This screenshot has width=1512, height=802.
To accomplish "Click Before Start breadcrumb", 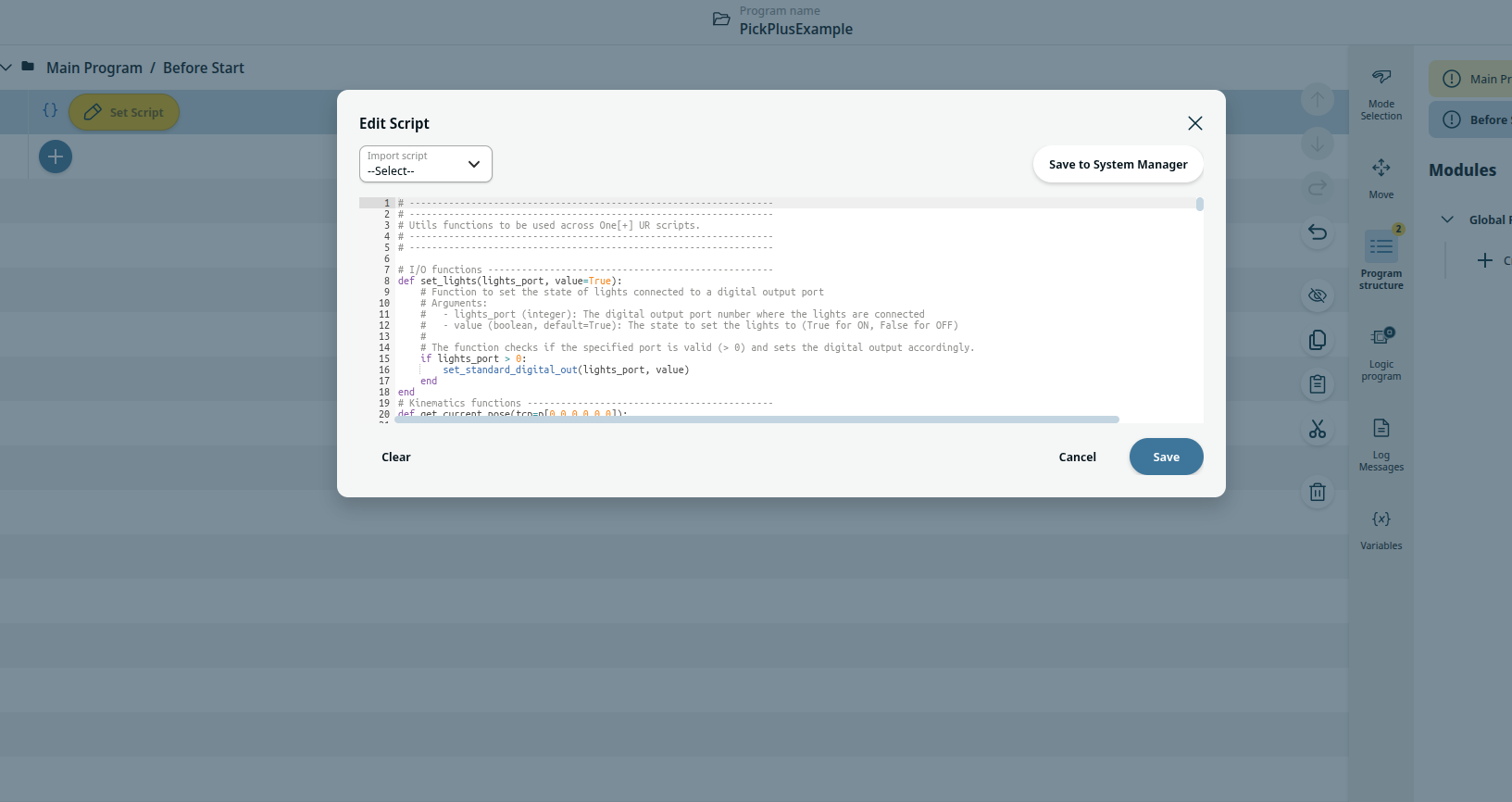I will 204,68.
